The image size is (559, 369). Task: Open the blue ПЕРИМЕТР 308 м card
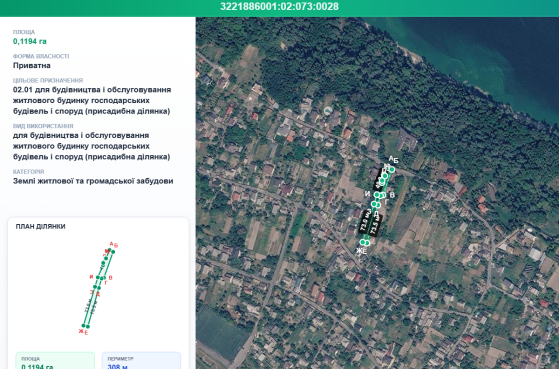[x=142, y=360]
